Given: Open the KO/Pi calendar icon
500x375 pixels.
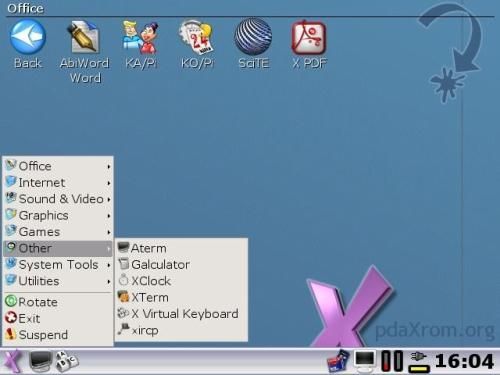Looking at the screenshot, I should (197, 37).
